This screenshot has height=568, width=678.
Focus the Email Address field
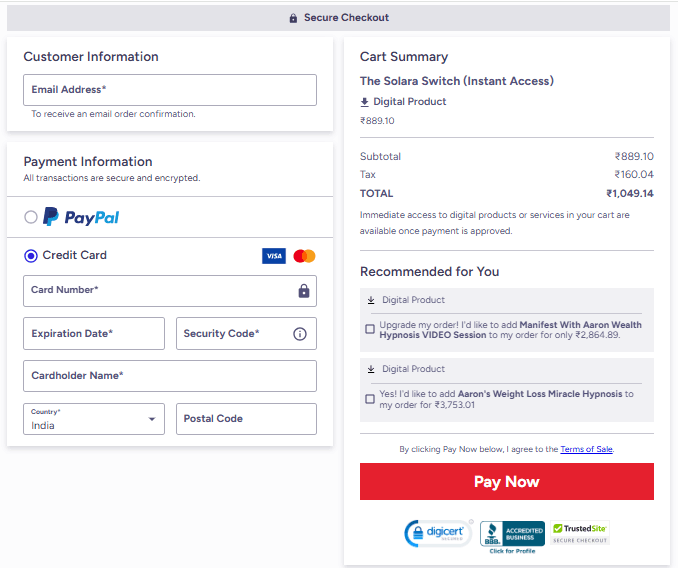[x=170, y=90]
